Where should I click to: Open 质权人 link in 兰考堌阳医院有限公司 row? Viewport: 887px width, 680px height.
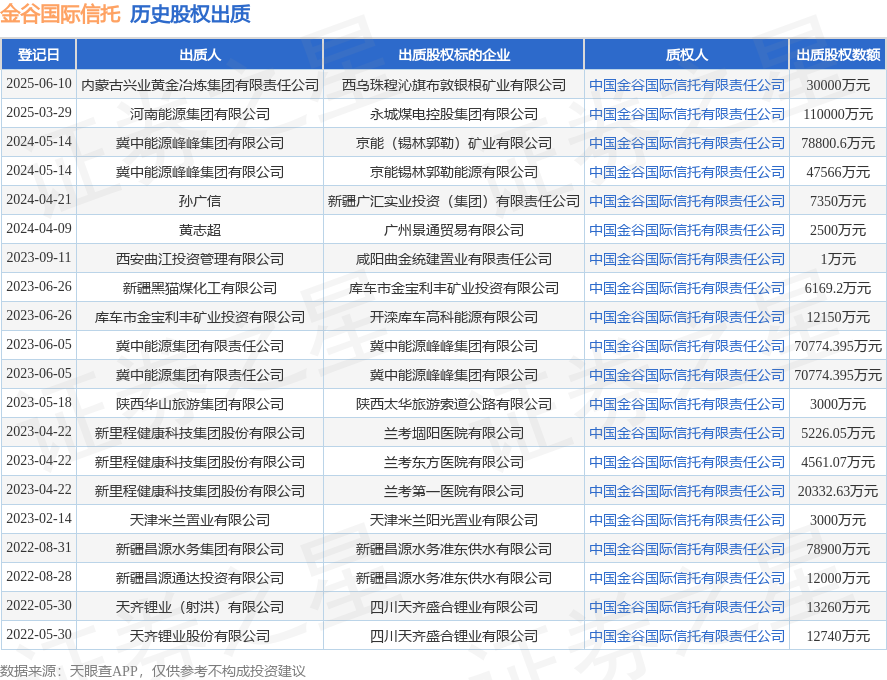tap(687, 433)
